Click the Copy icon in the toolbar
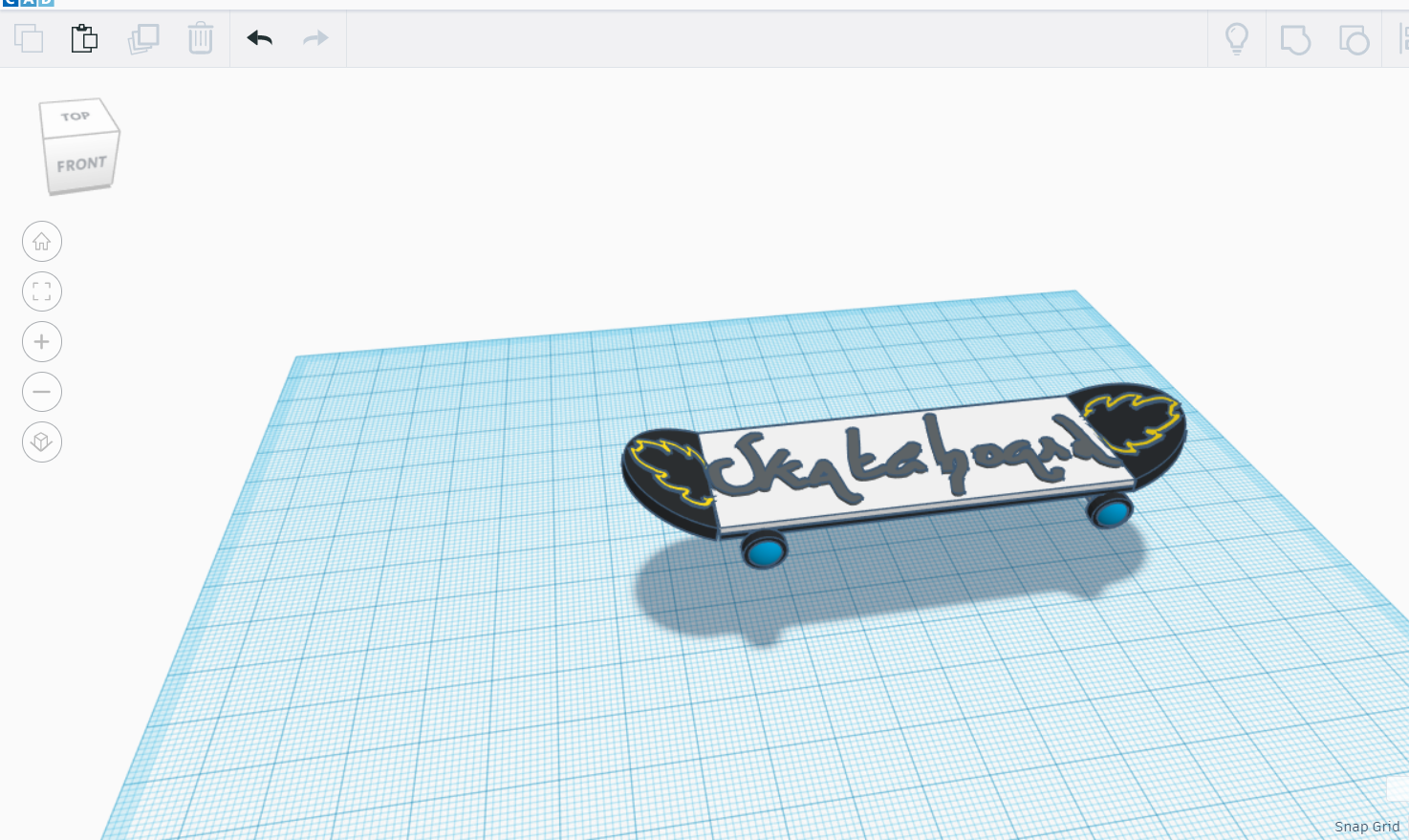 pos(29,39)
